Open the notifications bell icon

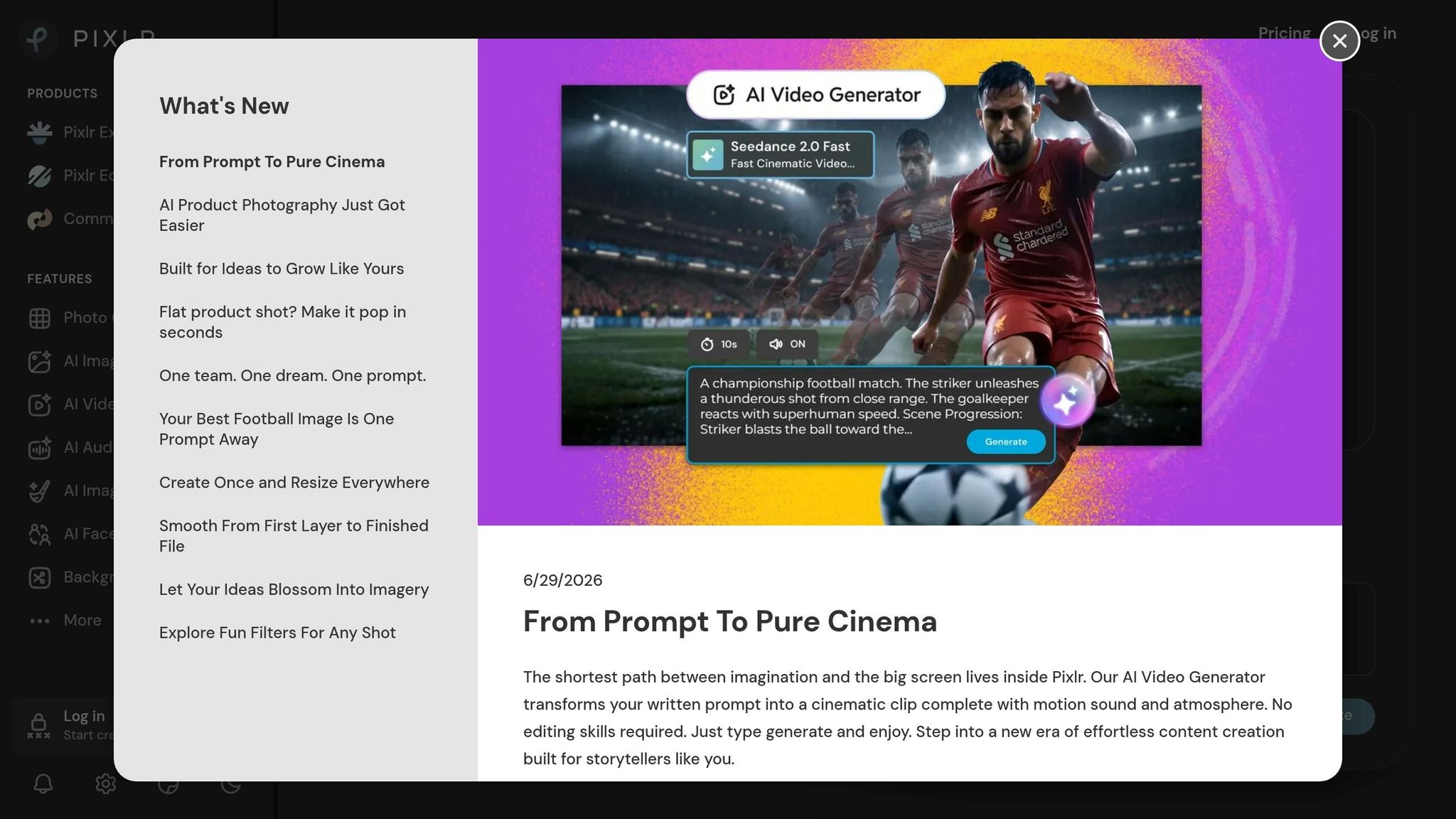click(x=43, y=783)
